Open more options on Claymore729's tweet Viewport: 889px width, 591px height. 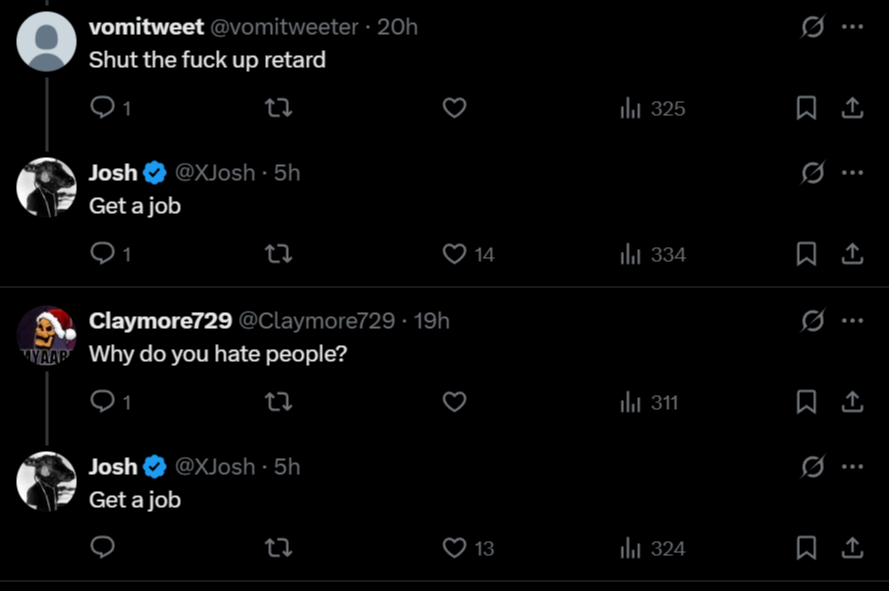click(852, 321)
